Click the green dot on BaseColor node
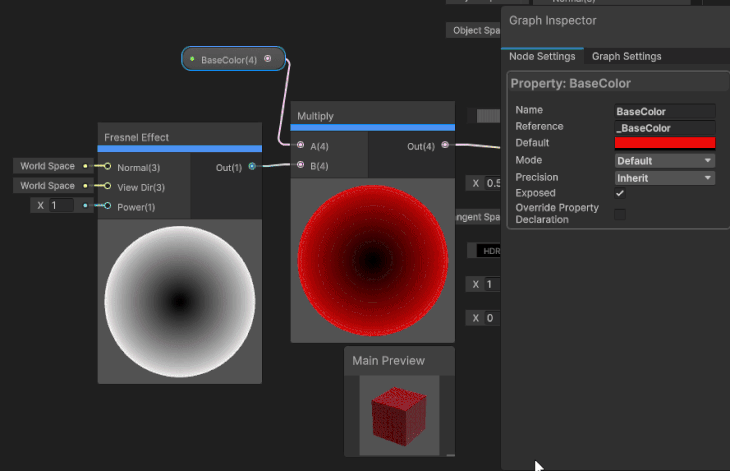The height and width of the screenshot is (471, 730). coord(192,59)
